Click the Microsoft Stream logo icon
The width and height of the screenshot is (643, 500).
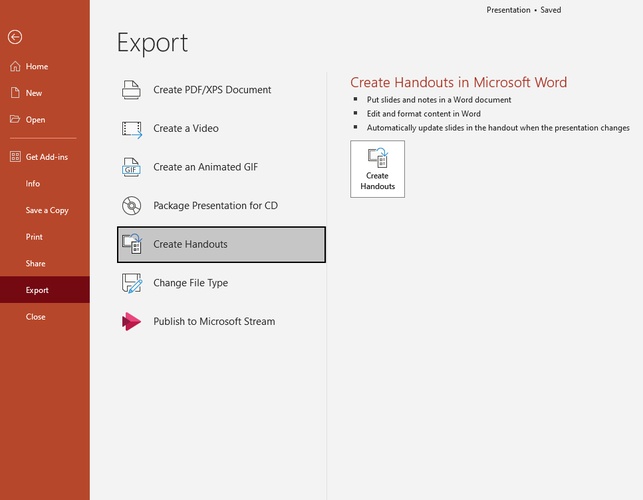tap(131, 321)
